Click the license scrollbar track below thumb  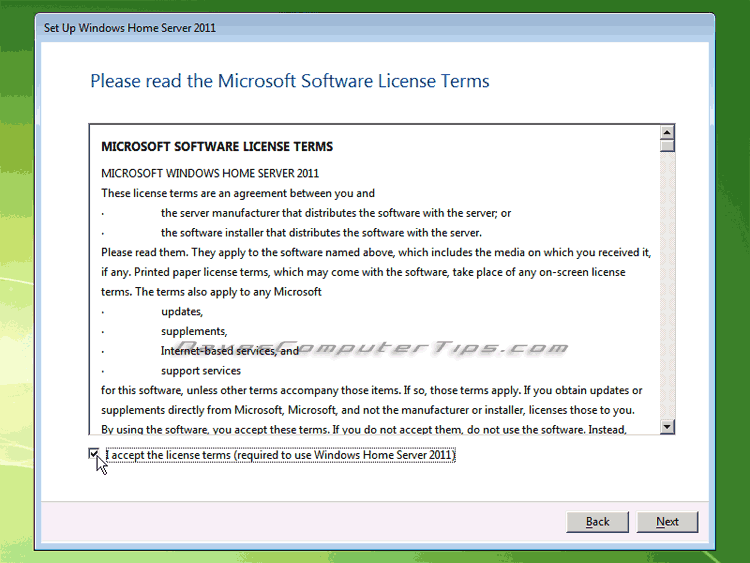click(667, 287)
